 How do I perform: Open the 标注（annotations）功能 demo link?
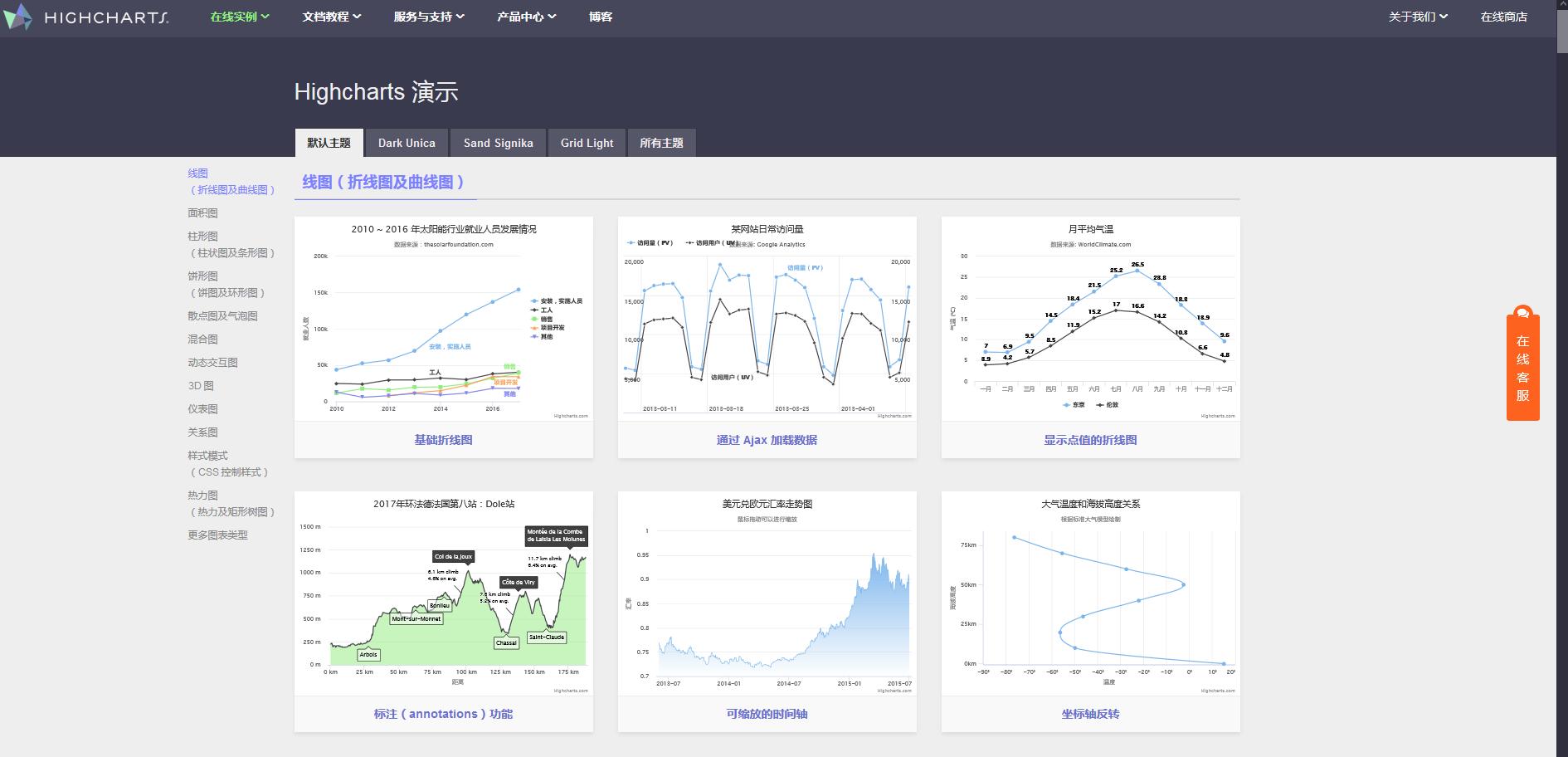coord(443,714)
